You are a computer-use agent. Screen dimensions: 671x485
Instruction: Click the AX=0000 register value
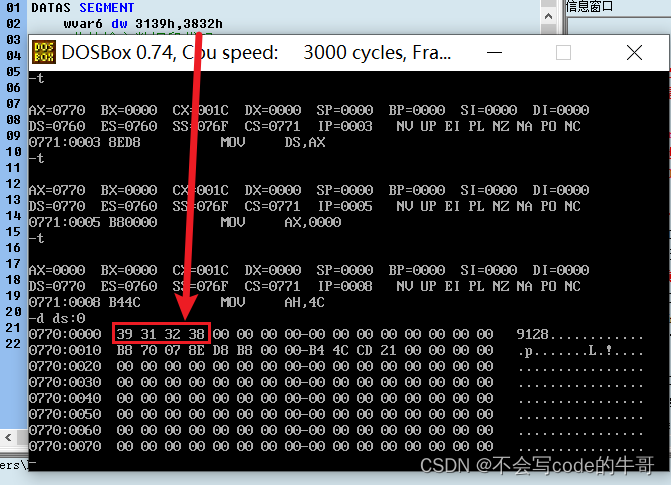(x=57, y=270)
